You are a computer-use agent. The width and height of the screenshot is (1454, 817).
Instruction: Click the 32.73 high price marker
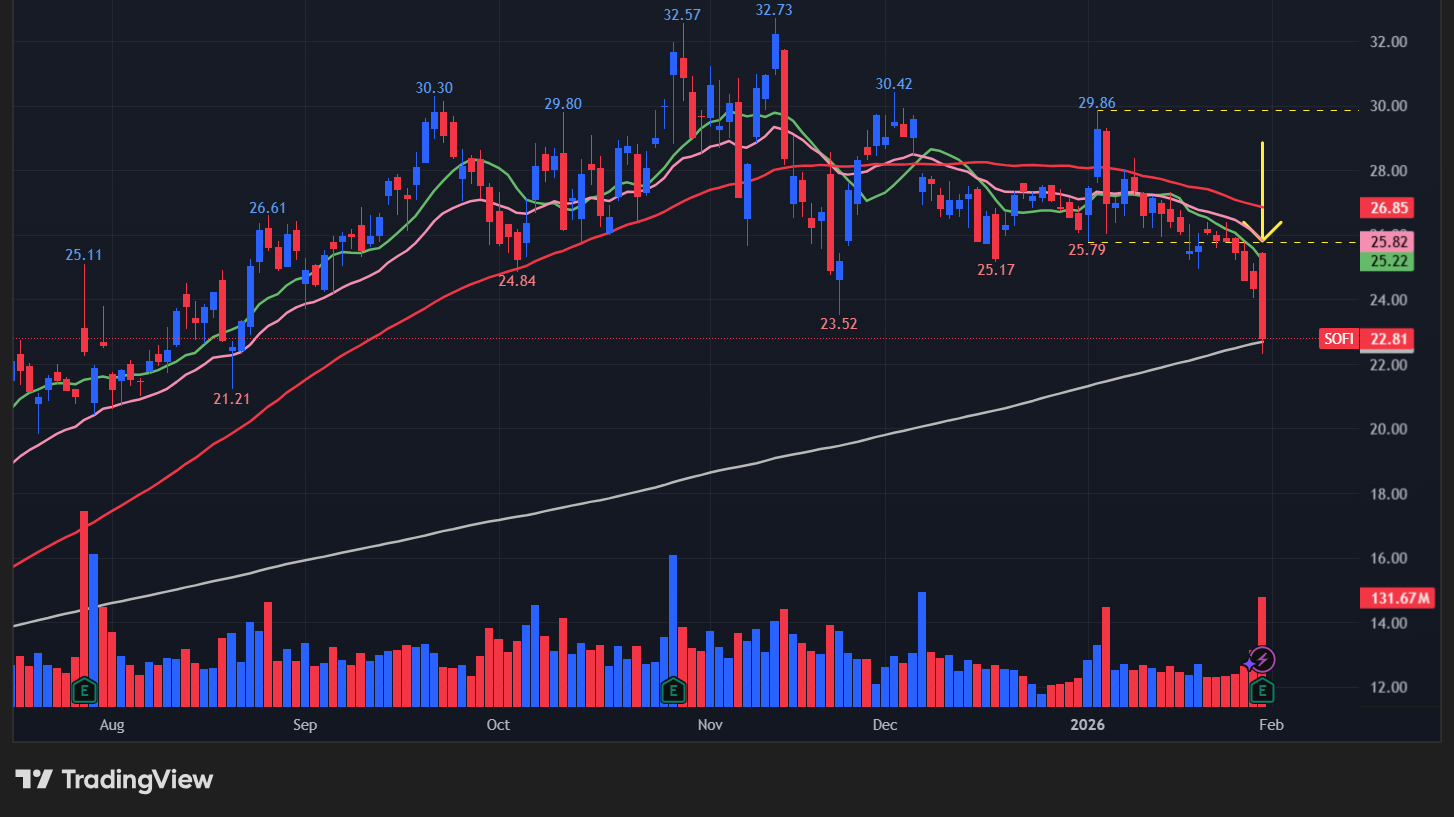[x=774, y=10]
